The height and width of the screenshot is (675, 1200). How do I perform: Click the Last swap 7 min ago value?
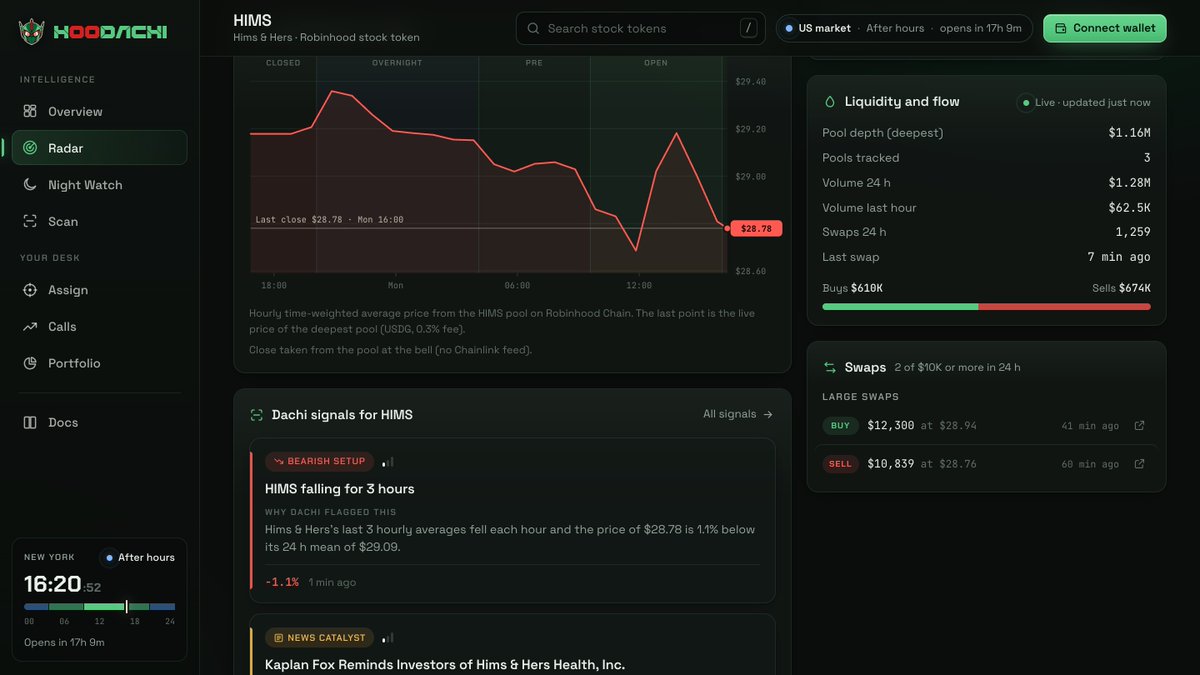click(x=1118, y=257)
